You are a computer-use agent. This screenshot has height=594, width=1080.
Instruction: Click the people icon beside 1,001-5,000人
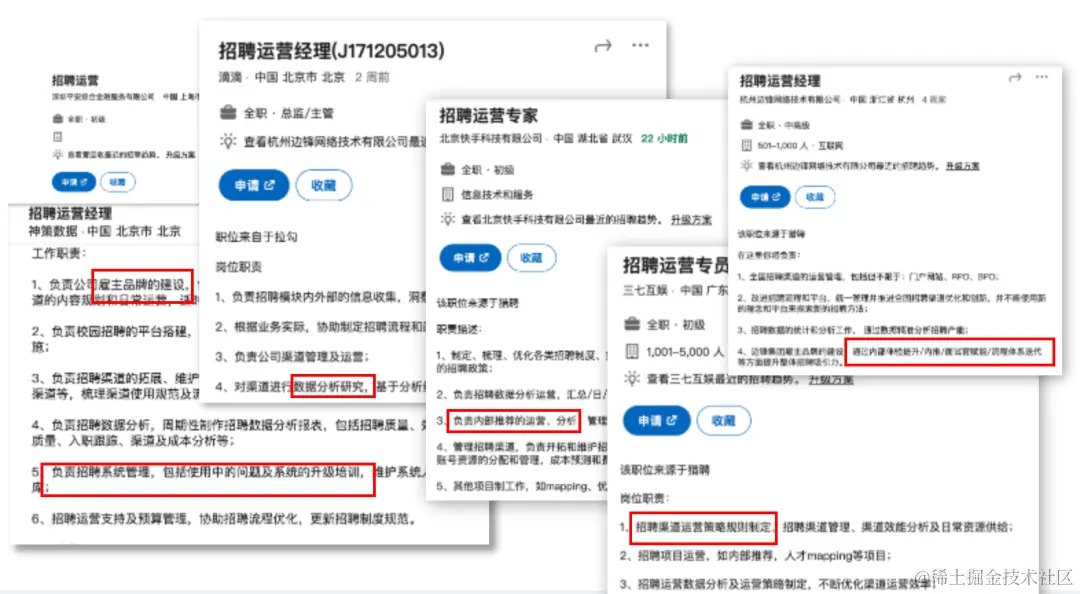(631, 350)
